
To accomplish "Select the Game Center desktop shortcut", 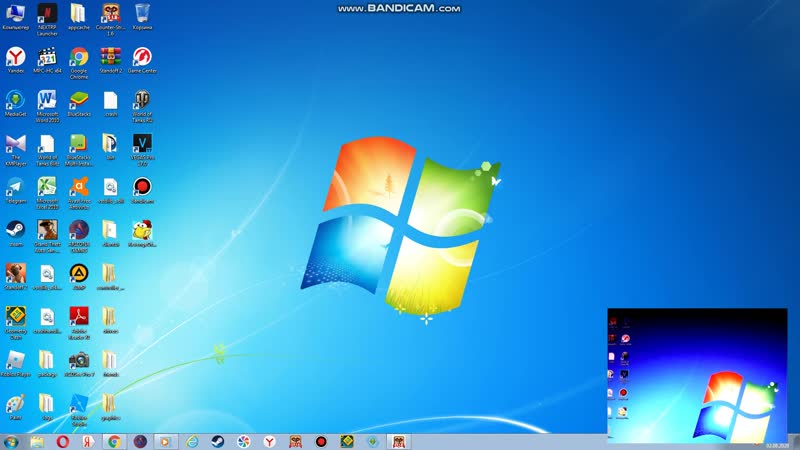I will pos(142,60).
